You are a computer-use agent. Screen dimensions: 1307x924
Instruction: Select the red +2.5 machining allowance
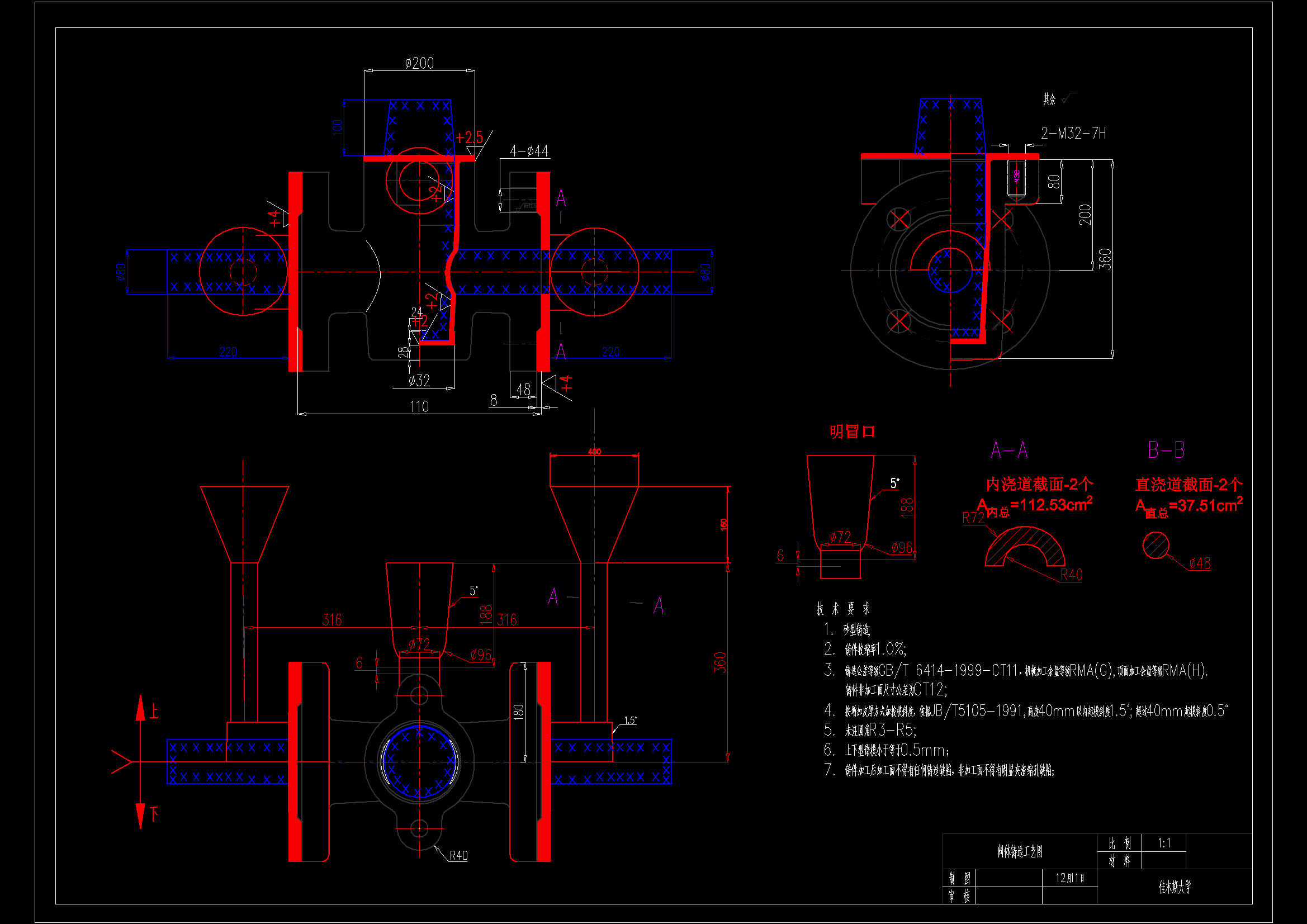click(x=469, y=138)
